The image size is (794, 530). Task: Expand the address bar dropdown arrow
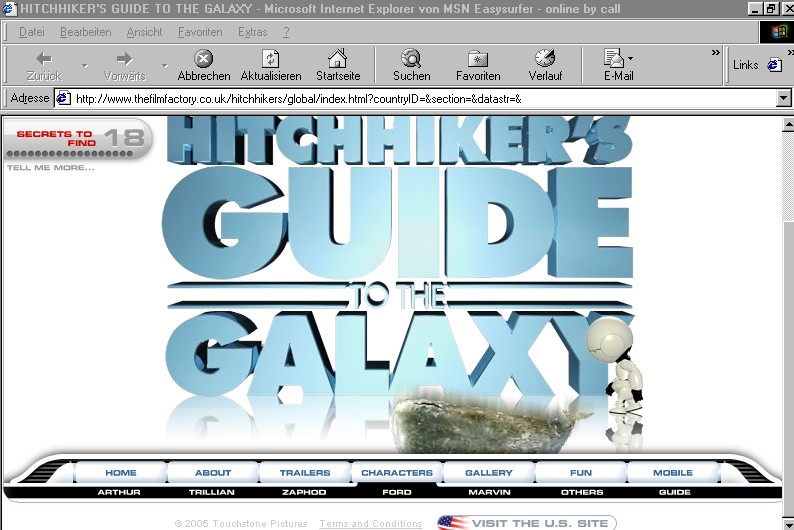(x=783, y=99)
